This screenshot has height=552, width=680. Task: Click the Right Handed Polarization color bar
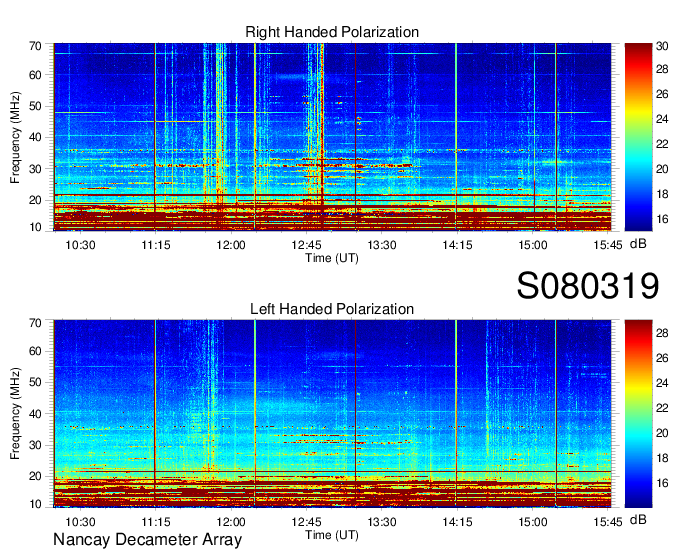[x=638, y=137]
